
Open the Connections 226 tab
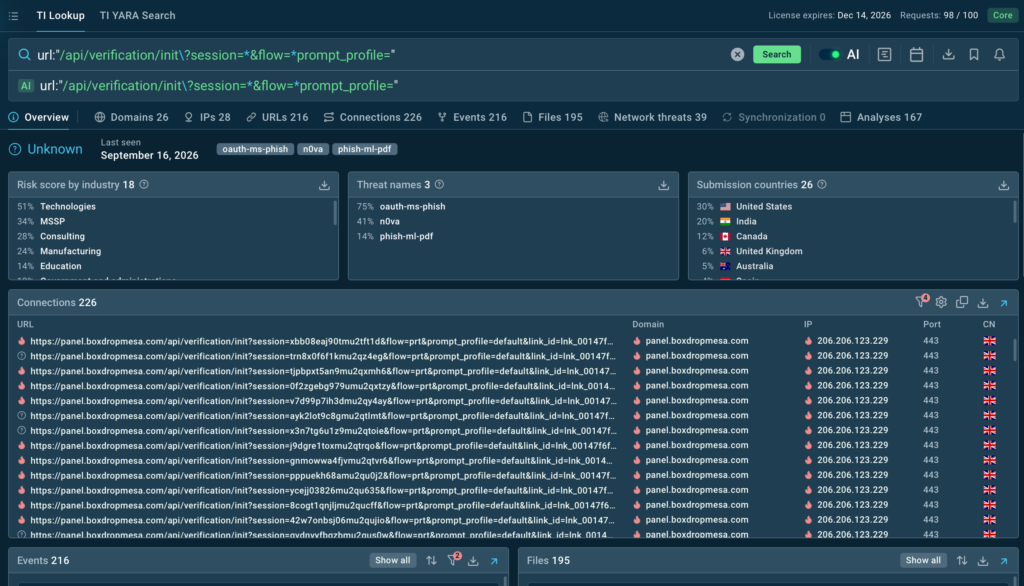372,118
